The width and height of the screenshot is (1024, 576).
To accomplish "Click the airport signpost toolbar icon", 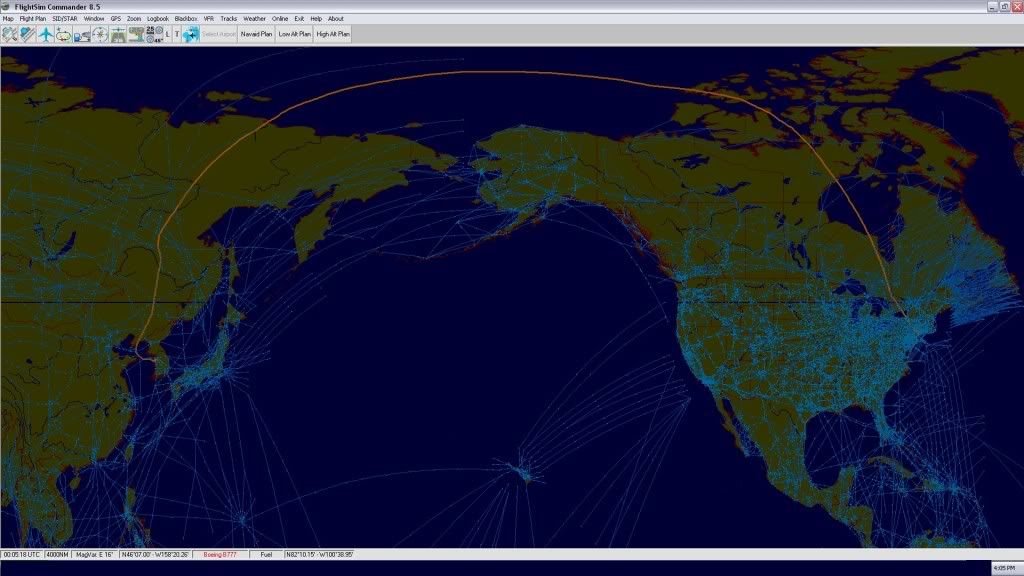I will [136, 34].
